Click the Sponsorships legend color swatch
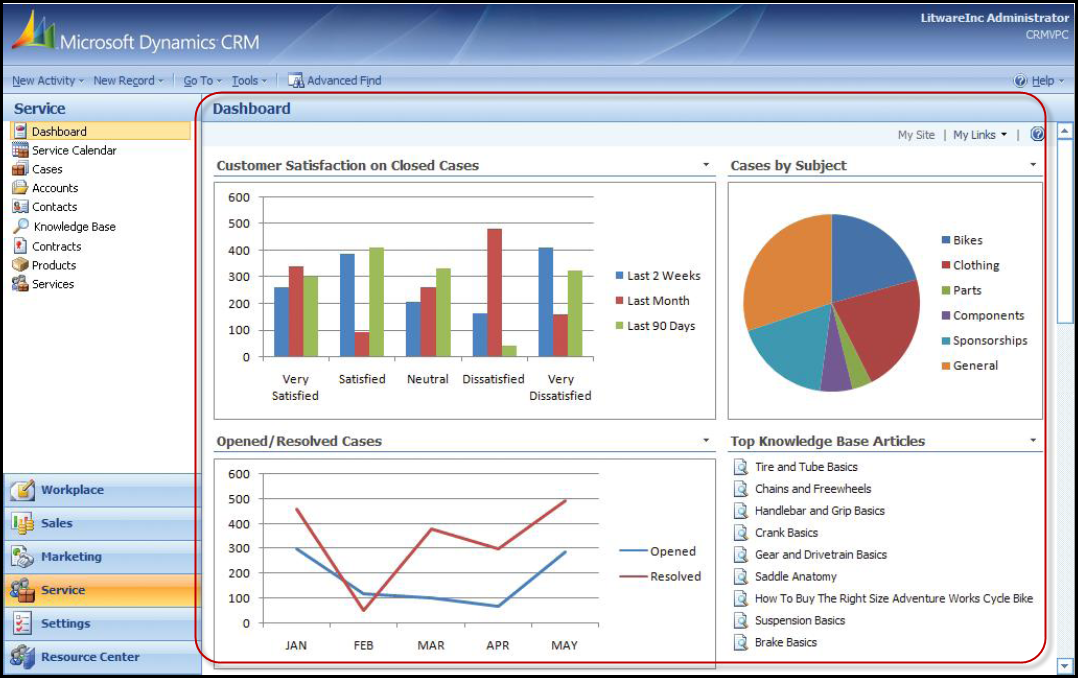Screen dimensions: 1078x678 click(x=946, y=340)
